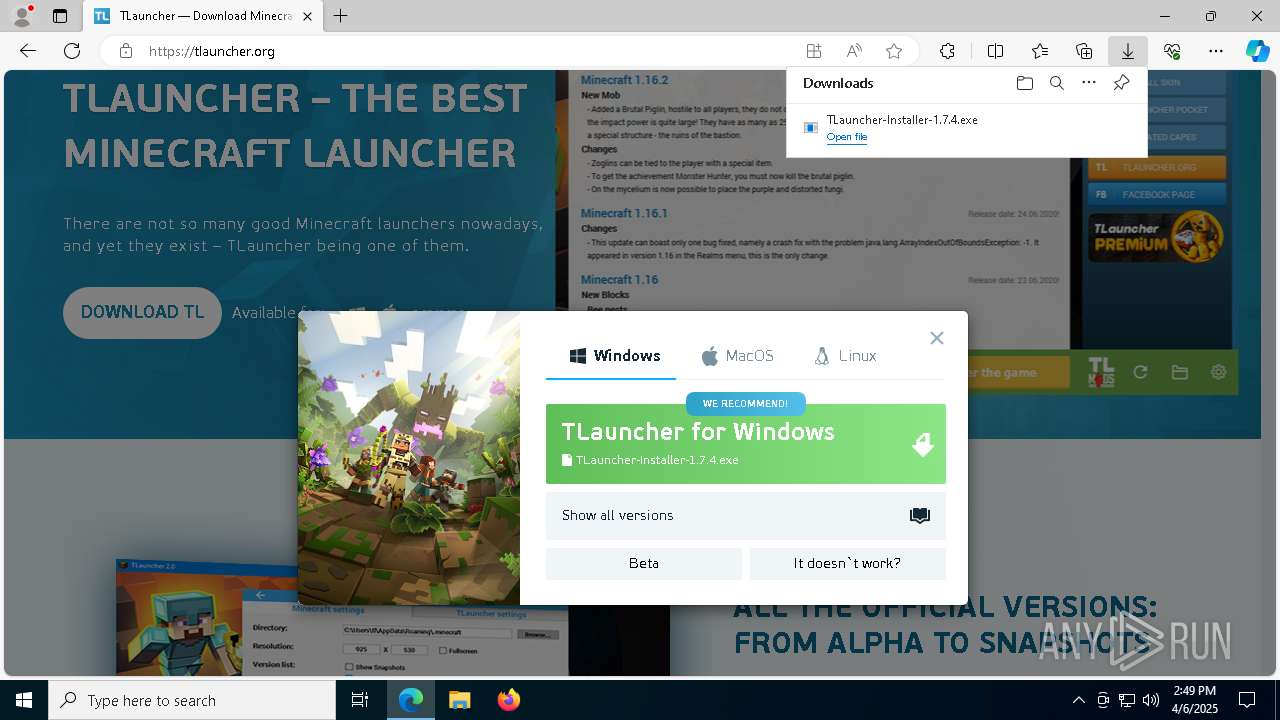Open Collections icon
Viewport: 1280px width, 720px height.
pyautogui.click(x=1084, y=51)
